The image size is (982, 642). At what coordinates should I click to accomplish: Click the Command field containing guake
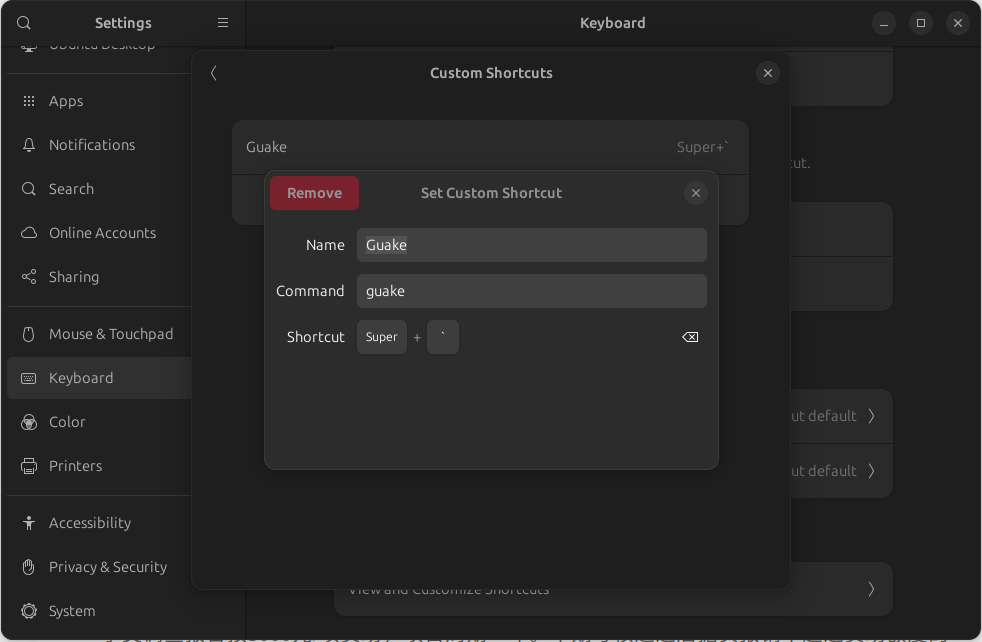pos(531,291)
